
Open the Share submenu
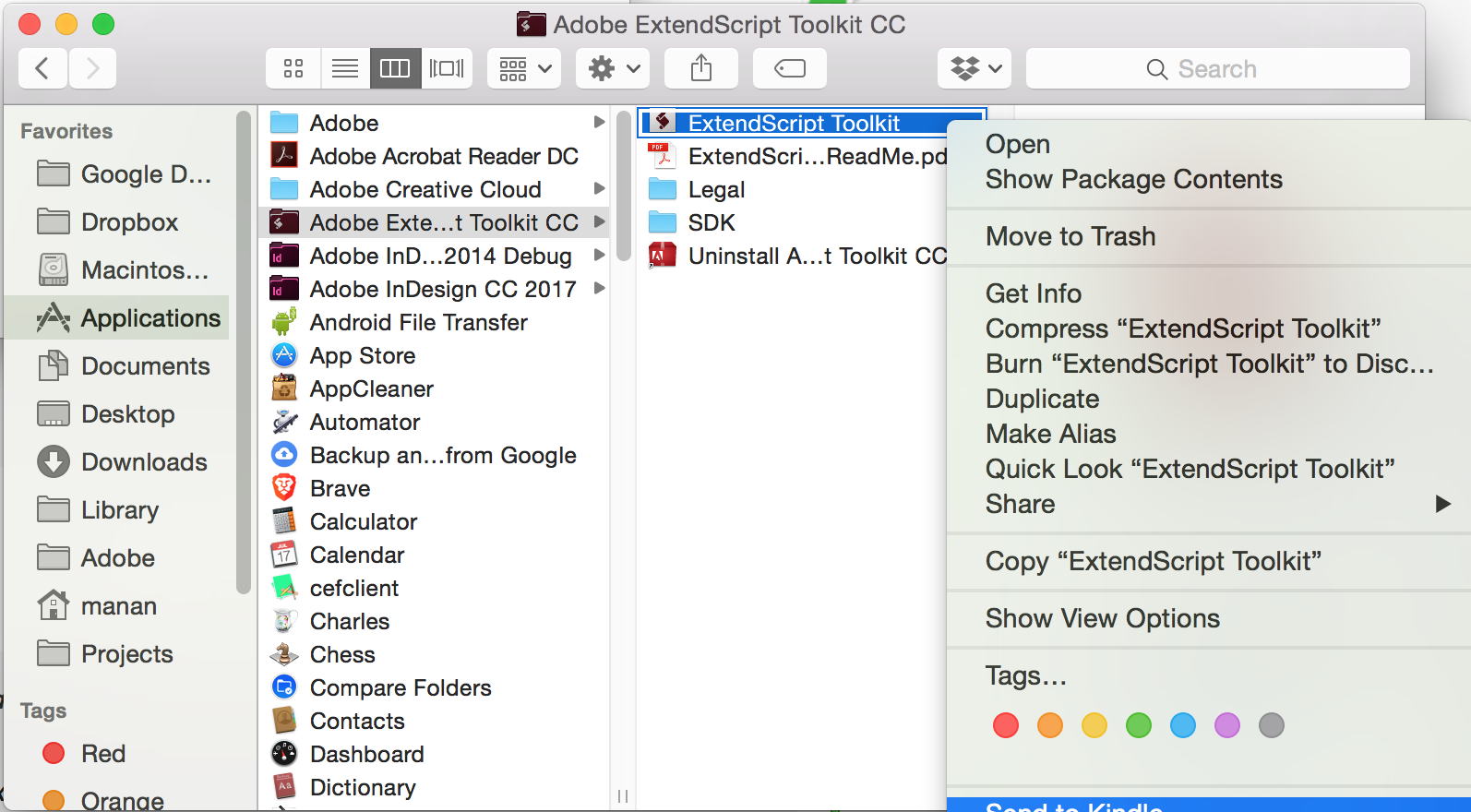pyautogui.click(x=1209, y=504)
